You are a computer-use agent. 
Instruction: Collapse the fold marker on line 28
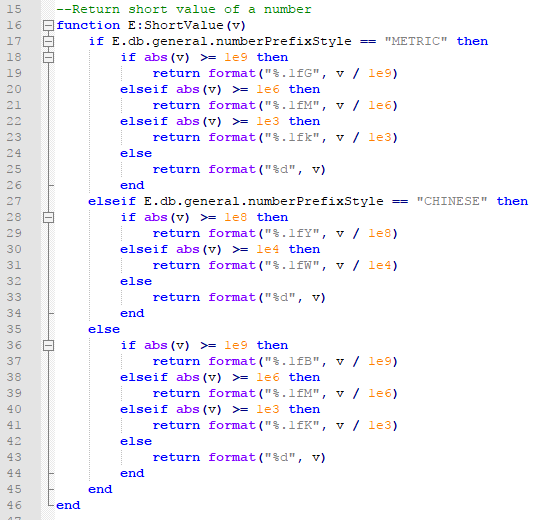48,217
